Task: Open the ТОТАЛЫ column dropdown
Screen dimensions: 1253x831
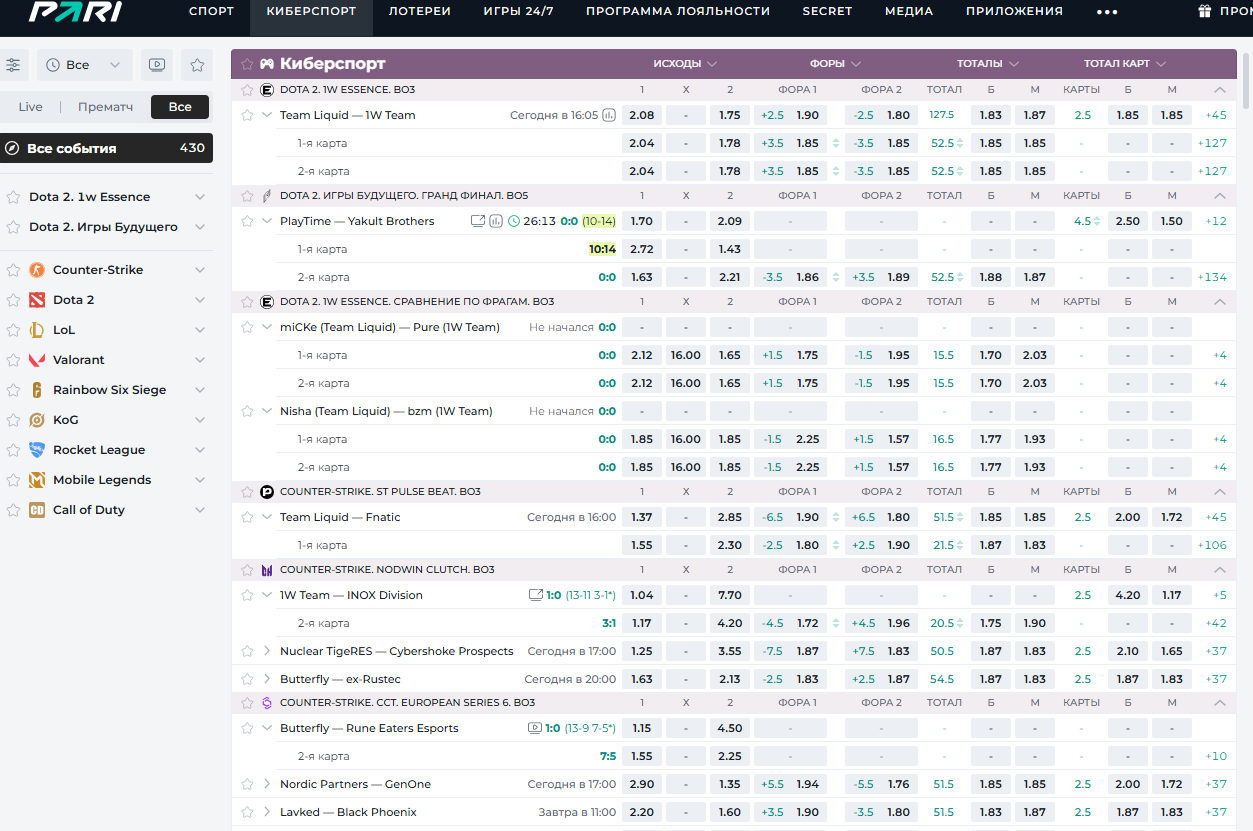Action: pos(988,64)
